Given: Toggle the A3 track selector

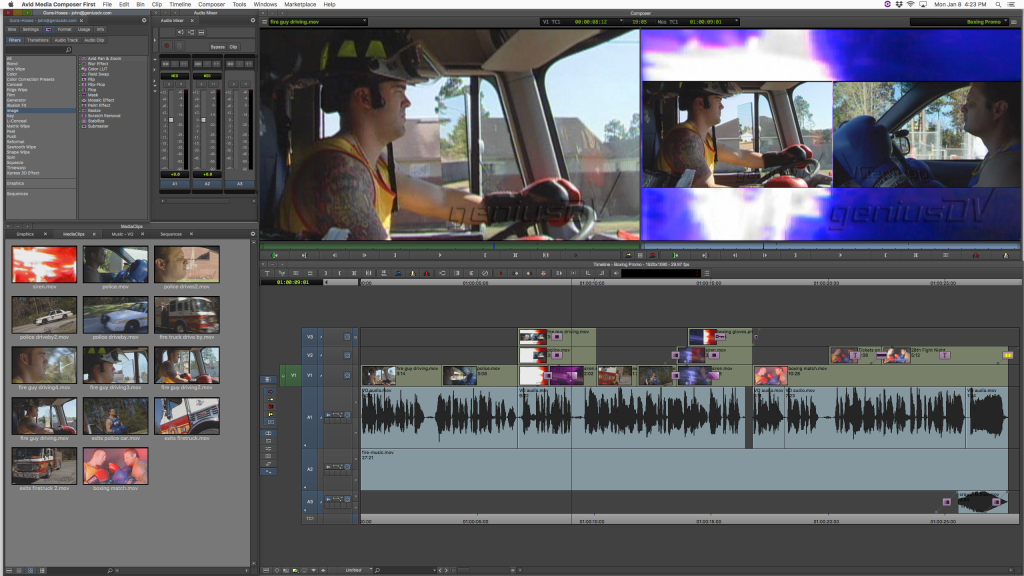Looking at the screenshot, I should click(310, 502).
